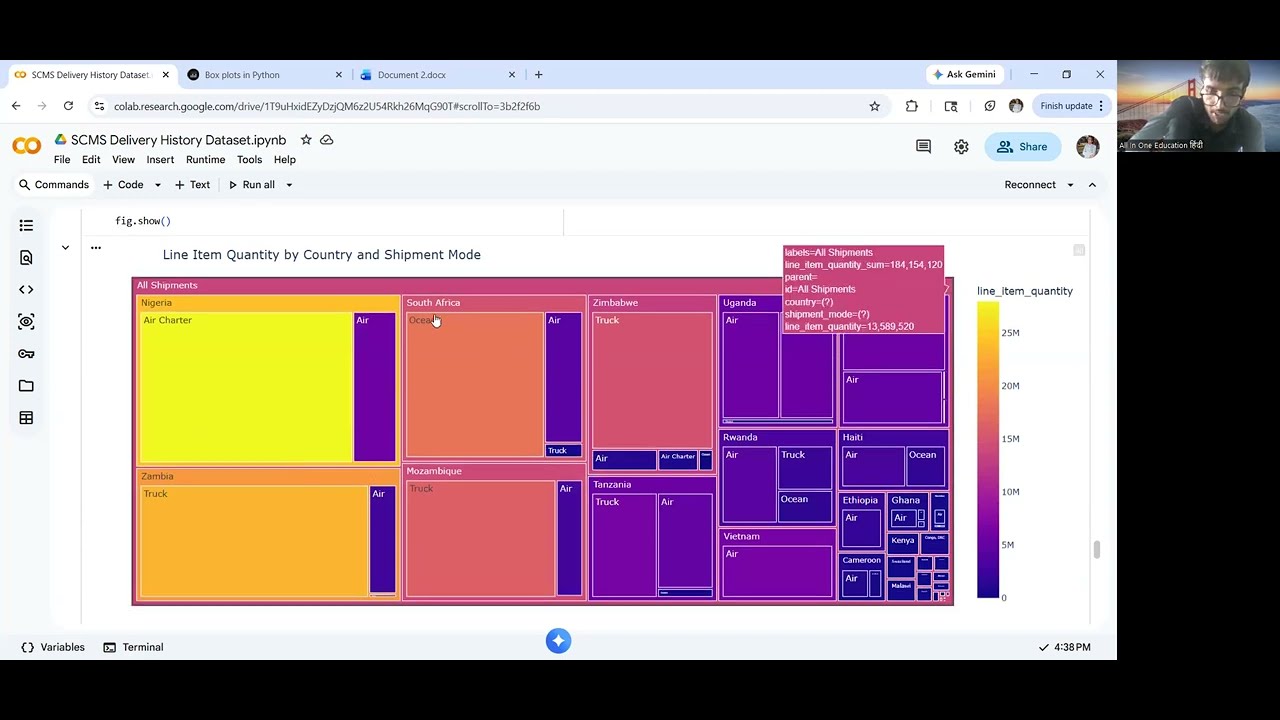1280x720 pixels.
Task: Click Reconnect to runtime
Action: tap(1030, 185)
